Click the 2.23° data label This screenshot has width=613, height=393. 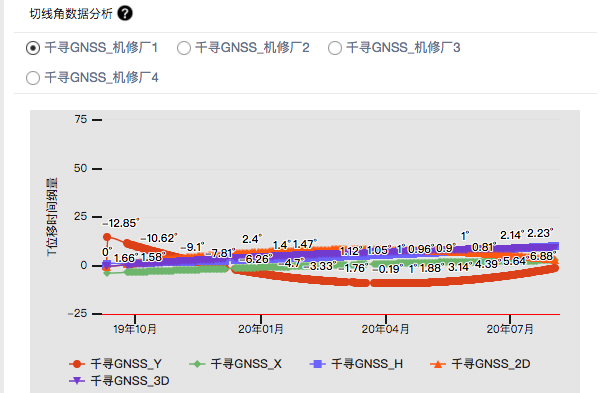coord(540,233)
